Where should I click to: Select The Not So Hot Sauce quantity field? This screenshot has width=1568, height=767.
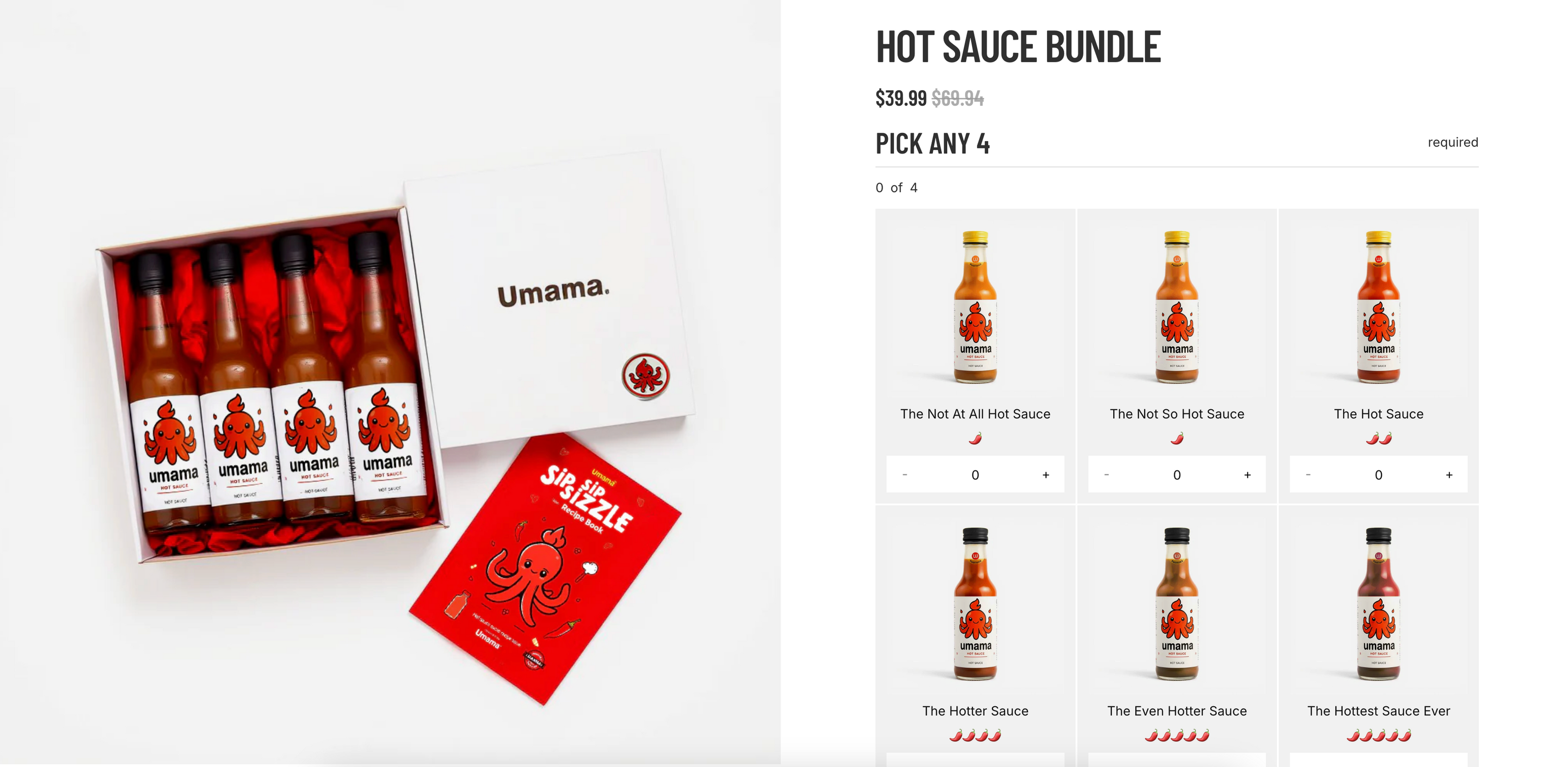tap(1176, 475)
